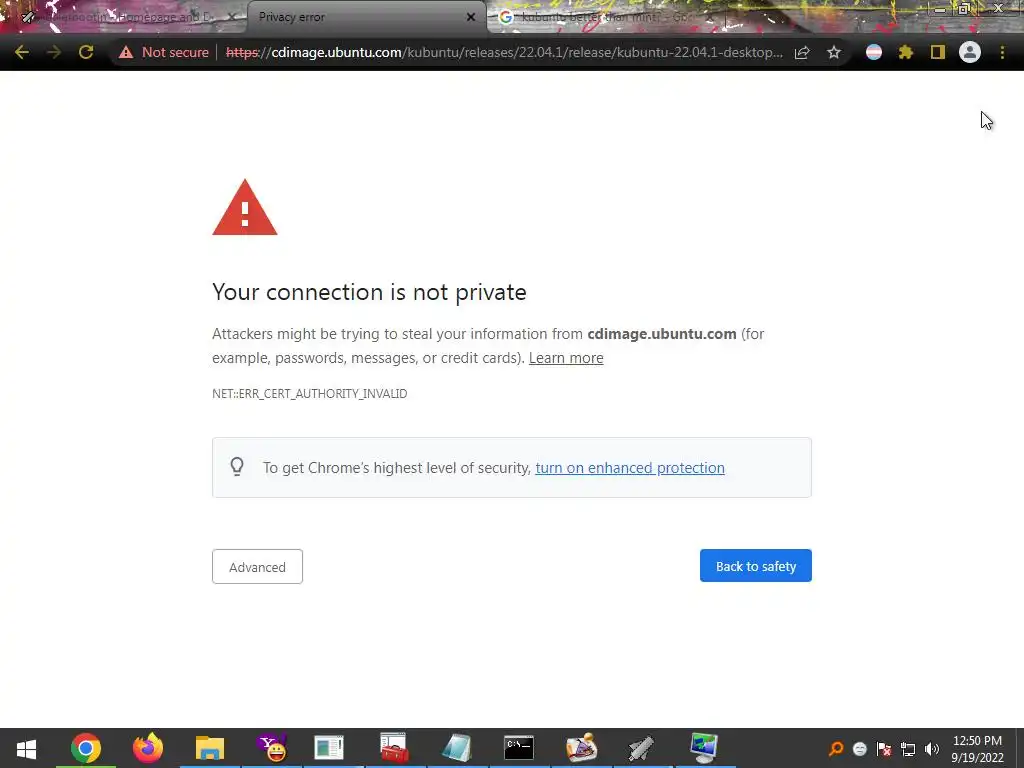This screenshot has height=768, width=1024.
Task: Click the Not secure warning indicator
Action: pyautogui.click(x=164, y=52)
